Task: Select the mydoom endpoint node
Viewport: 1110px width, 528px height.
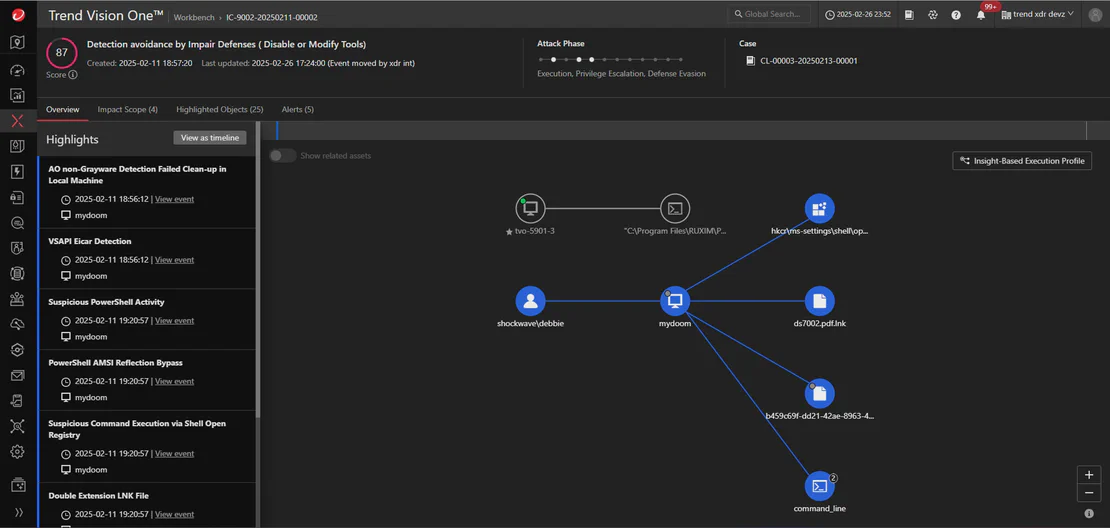Action: [x=675, y=302]
